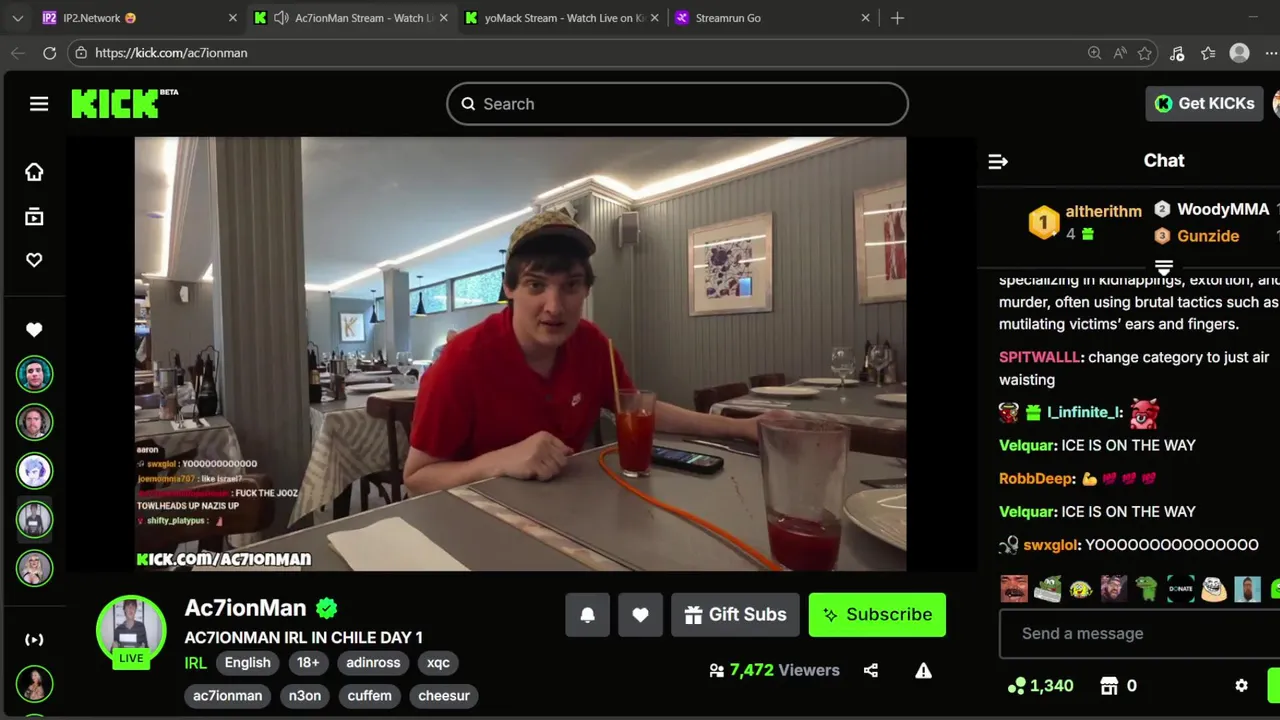The width and height of the screenshot is (1280, 720).
Task: Select the cheesur tag
Action: point(444,696)
